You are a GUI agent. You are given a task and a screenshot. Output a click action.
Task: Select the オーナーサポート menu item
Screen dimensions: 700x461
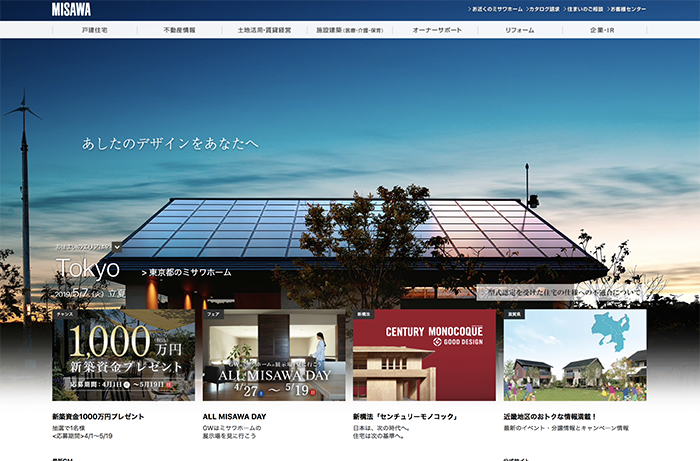[x=437, y=30]
